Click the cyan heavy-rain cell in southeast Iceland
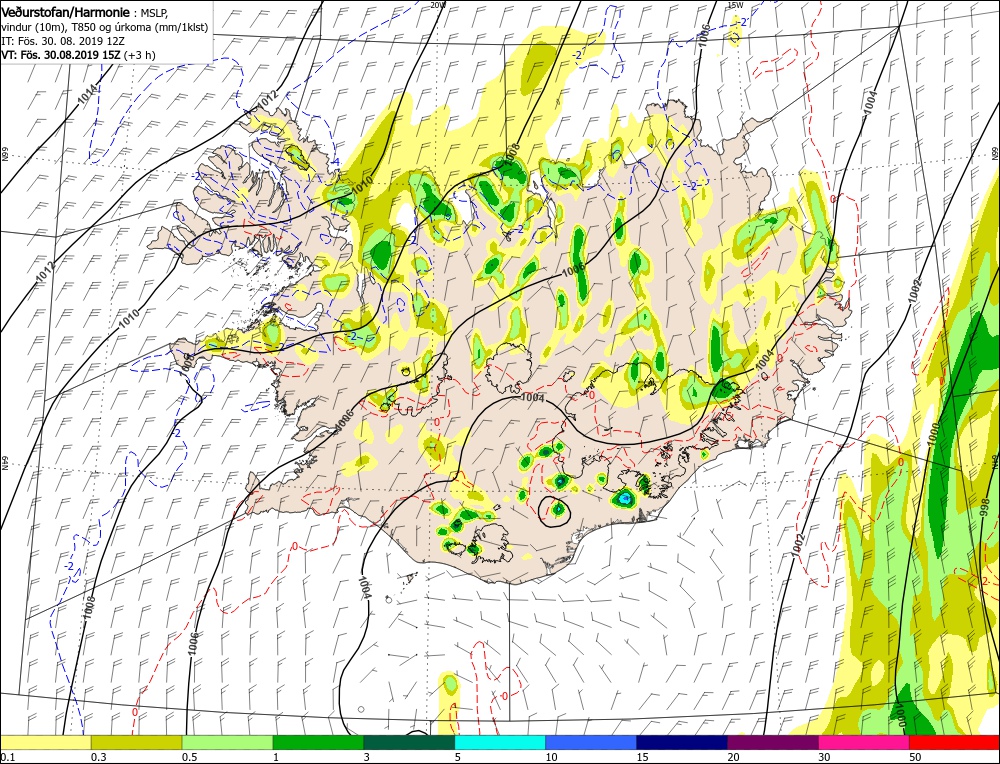Image resolution: width=1000 pixels, height=764 pixels. 625,497
